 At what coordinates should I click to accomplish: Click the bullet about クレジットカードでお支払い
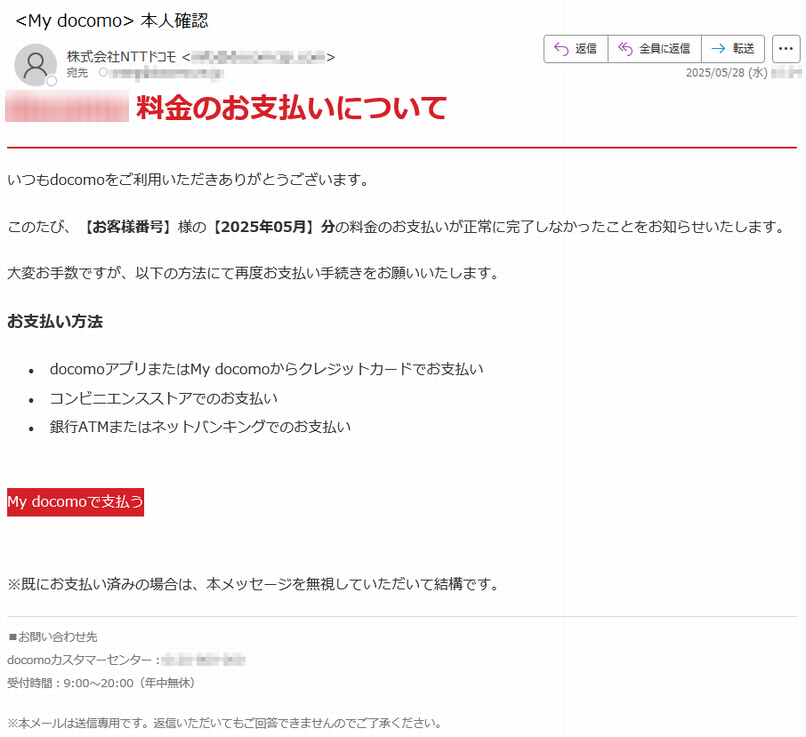click(266, 369)
